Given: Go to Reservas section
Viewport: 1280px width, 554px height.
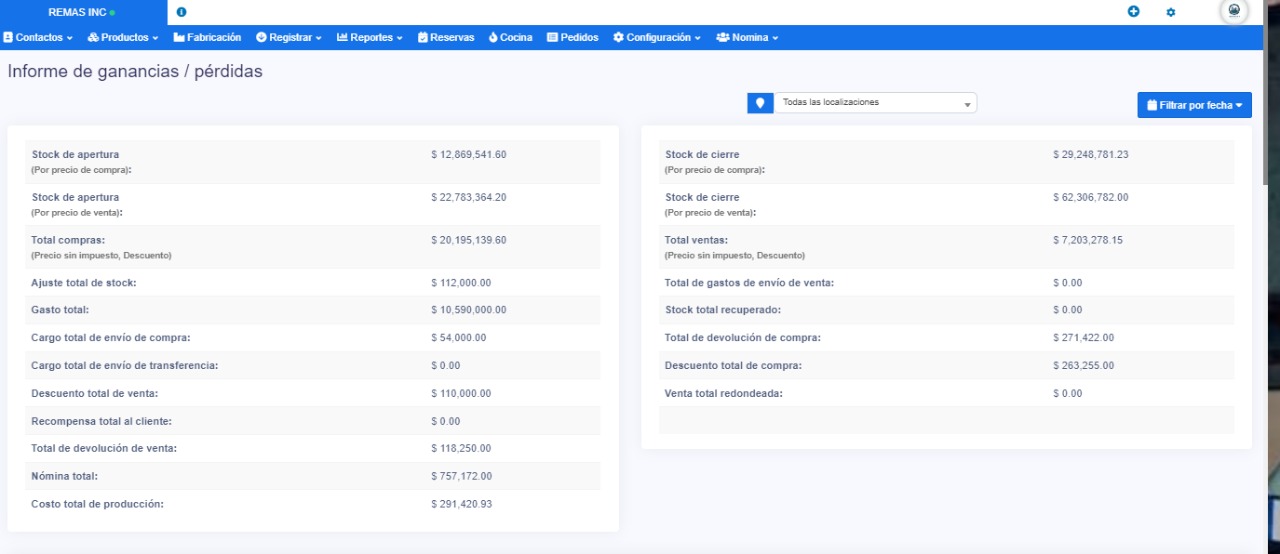Looking at the screenshot, I should [x=446, y=37].
